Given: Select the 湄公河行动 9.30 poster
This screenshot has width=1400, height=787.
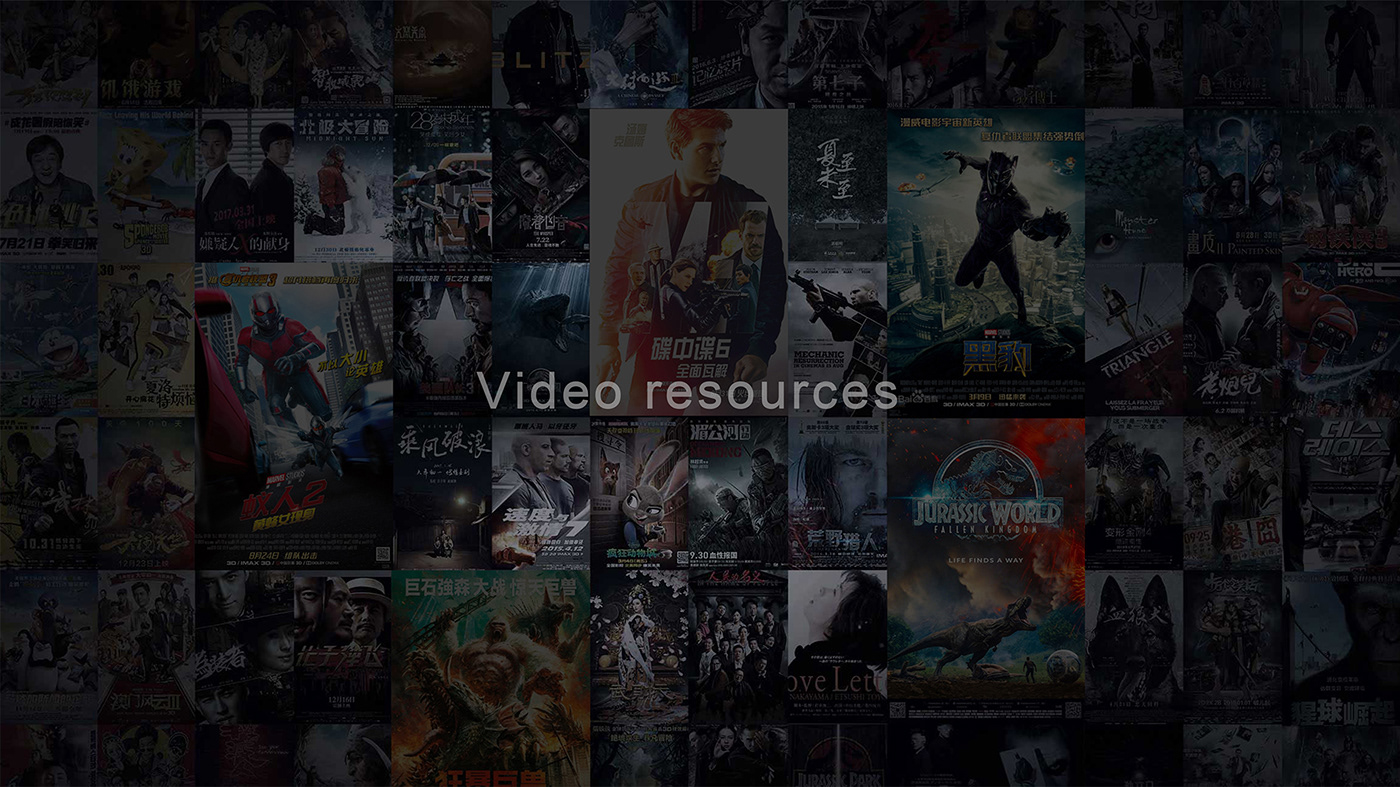Looking at the screenshot, I should [737, 492].
